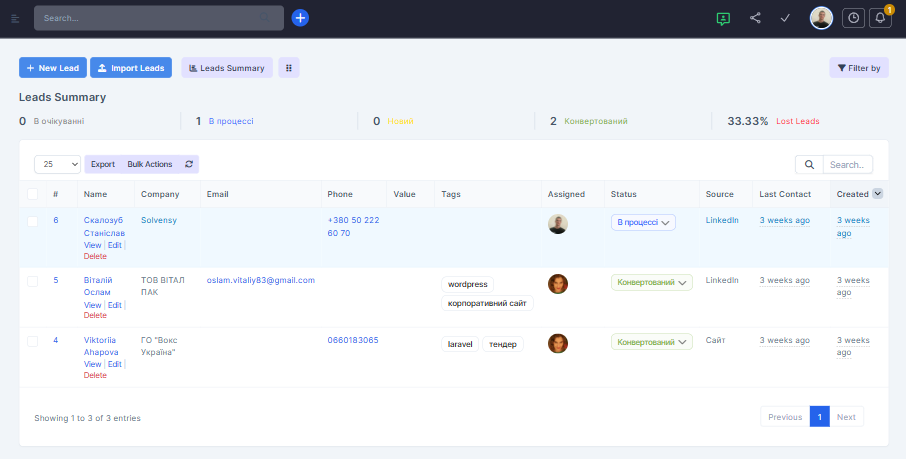Open the Solvensy company link
Screen dimensions: 906x459
159,220
